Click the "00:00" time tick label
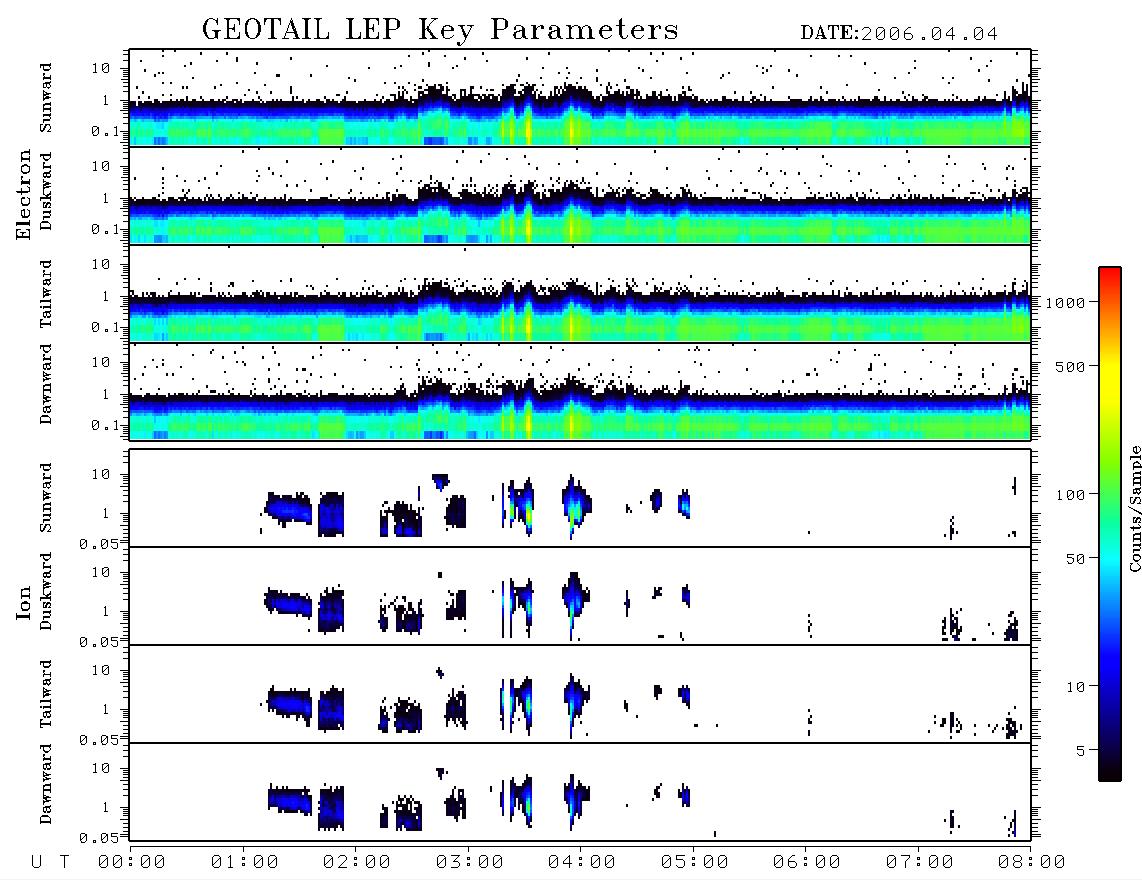This screenshot has width=1142, height=880. pos(132,862)
